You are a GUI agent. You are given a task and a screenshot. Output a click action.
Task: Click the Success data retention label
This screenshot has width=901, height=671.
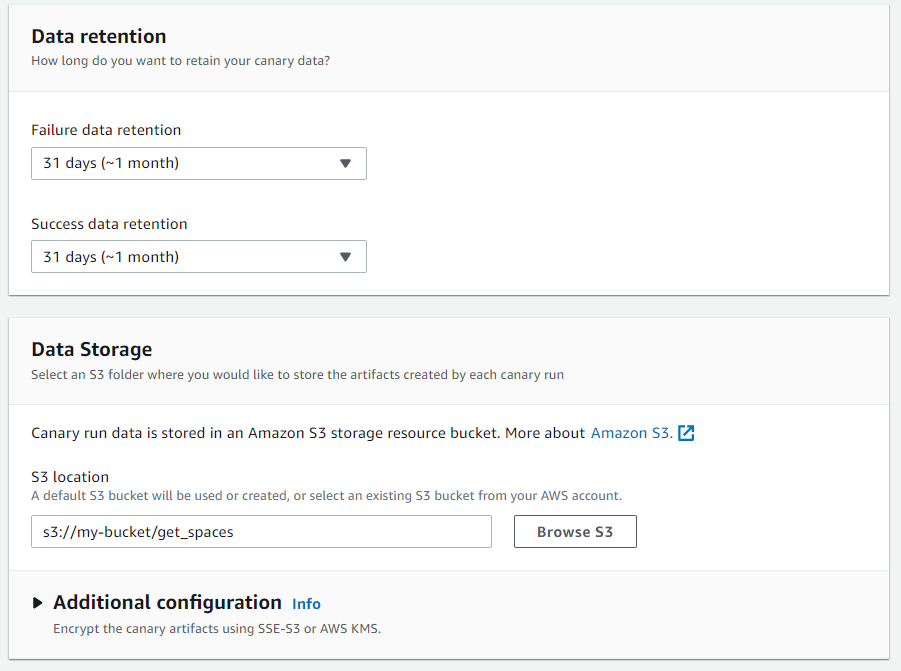(x=109, y=224)
